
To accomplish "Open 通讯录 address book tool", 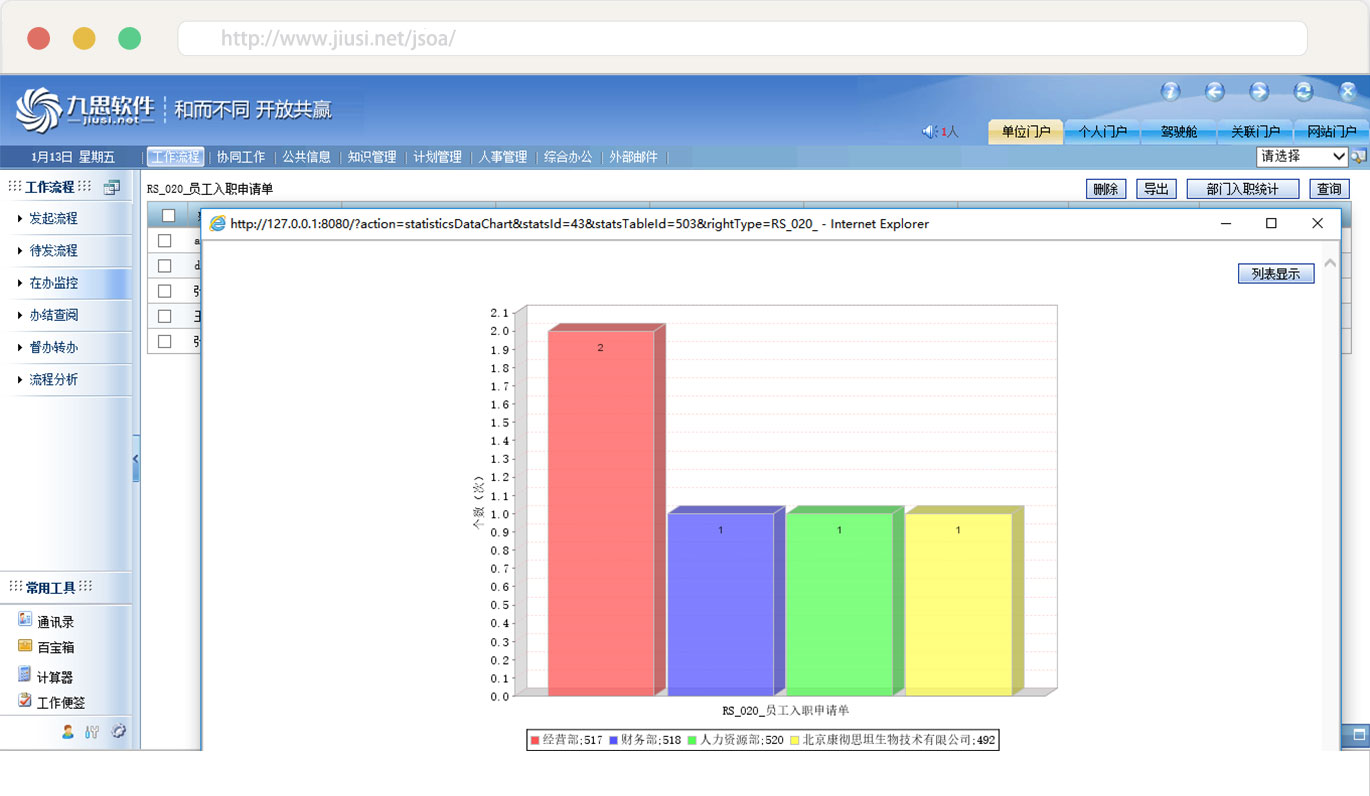I will tap(55, 622).
